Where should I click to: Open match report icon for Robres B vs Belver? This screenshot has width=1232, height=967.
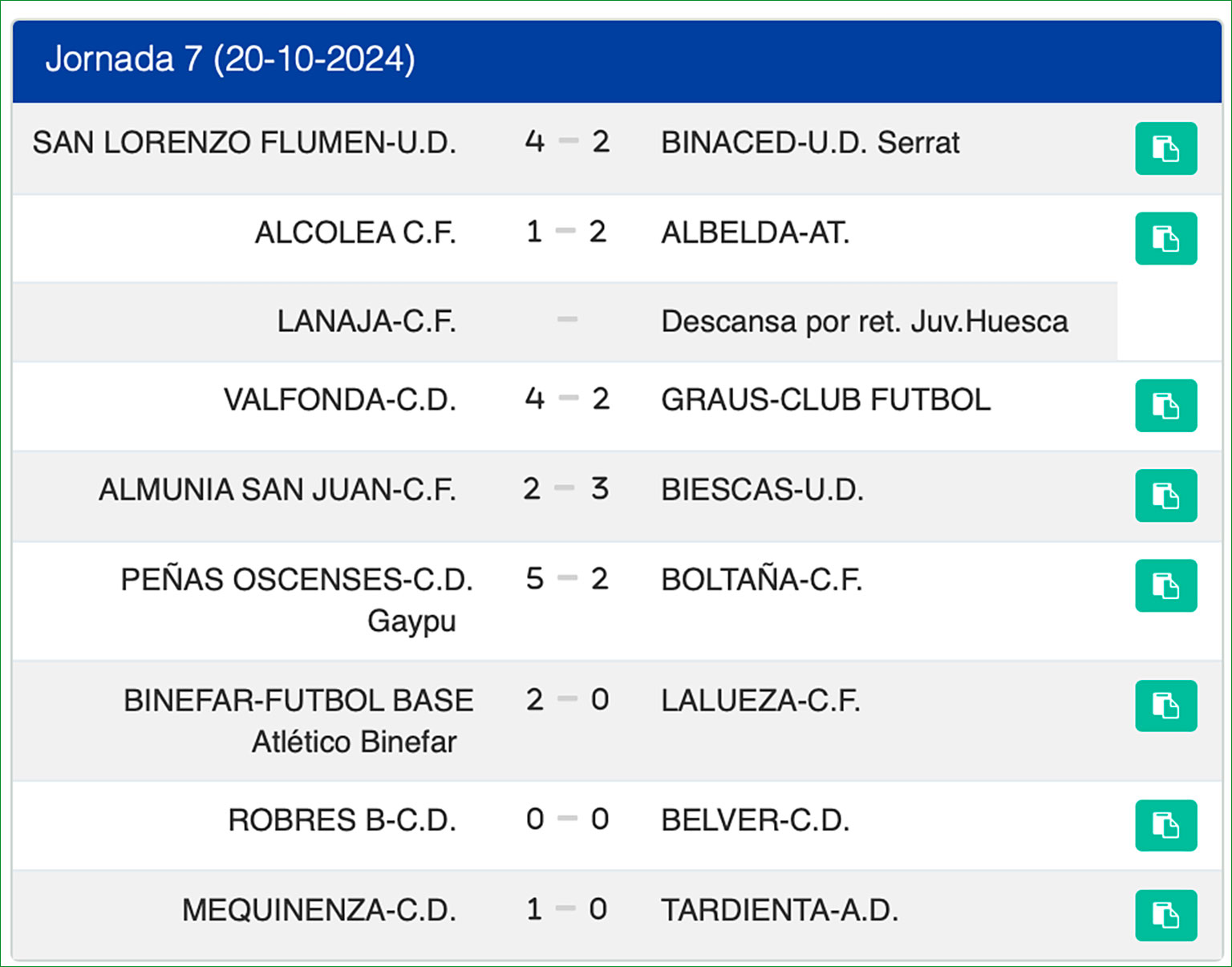click(x=1165, y=825)
